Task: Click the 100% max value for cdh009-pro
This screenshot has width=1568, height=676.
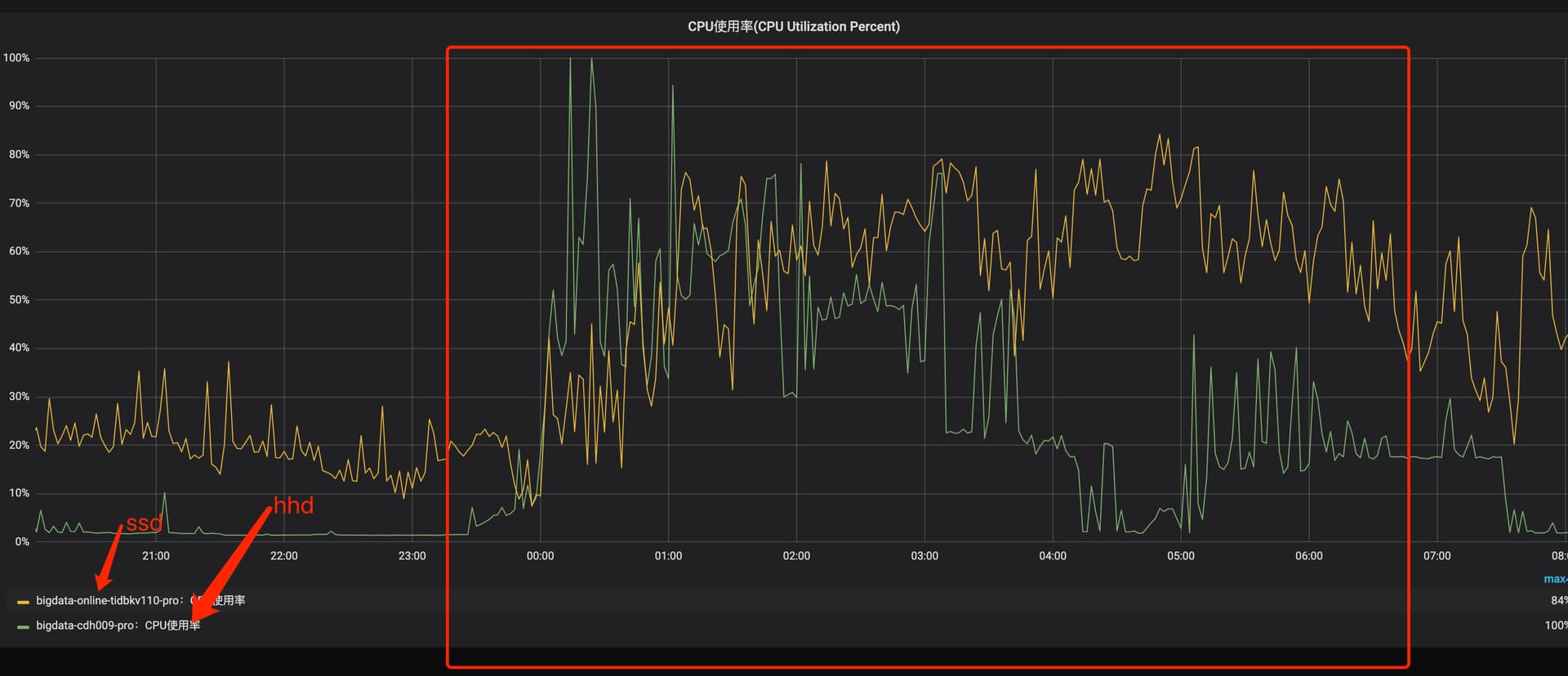Action: [1556, 625]
